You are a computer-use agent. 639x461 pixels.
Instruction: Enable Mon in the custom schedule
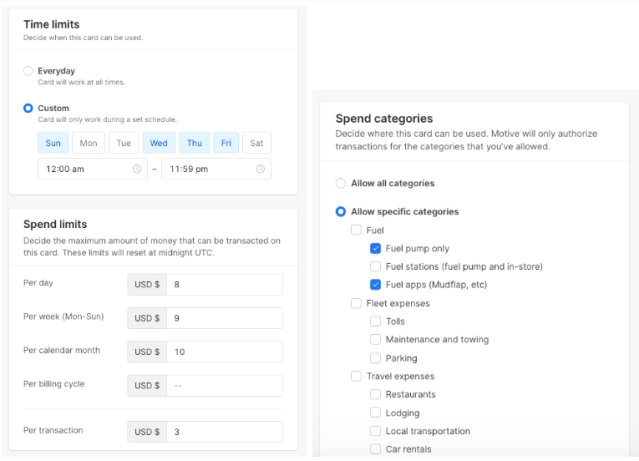tap(88, 143)
